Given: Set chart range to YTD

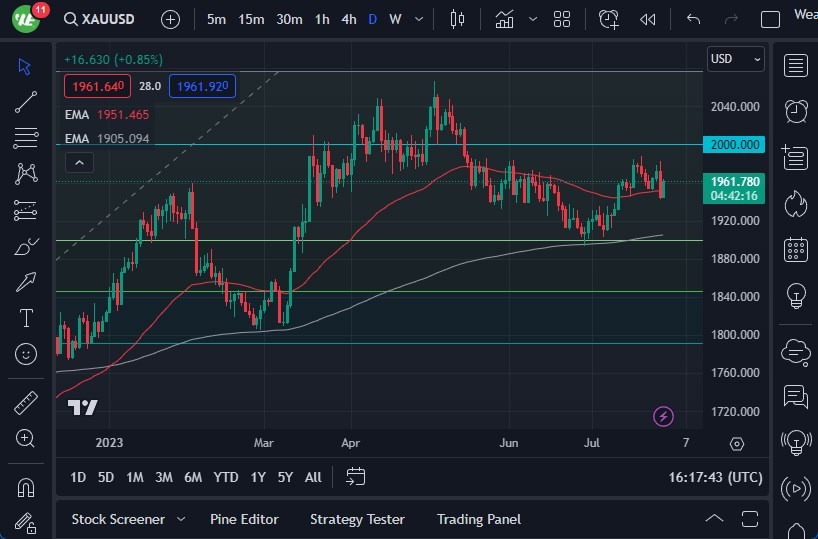Looking at the screenshot, I should point(226,477).
